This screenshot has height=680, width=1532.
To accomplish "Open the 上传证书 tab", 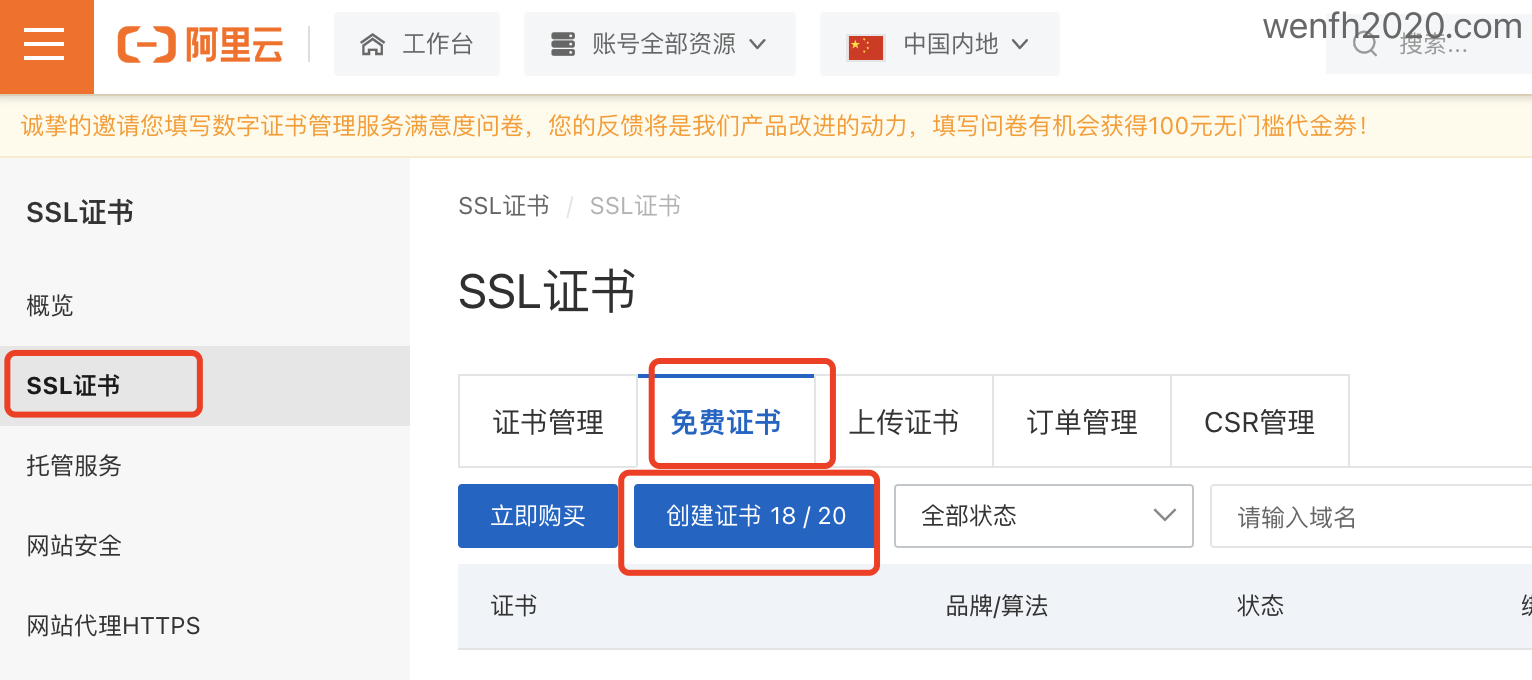I will point(903,422).
